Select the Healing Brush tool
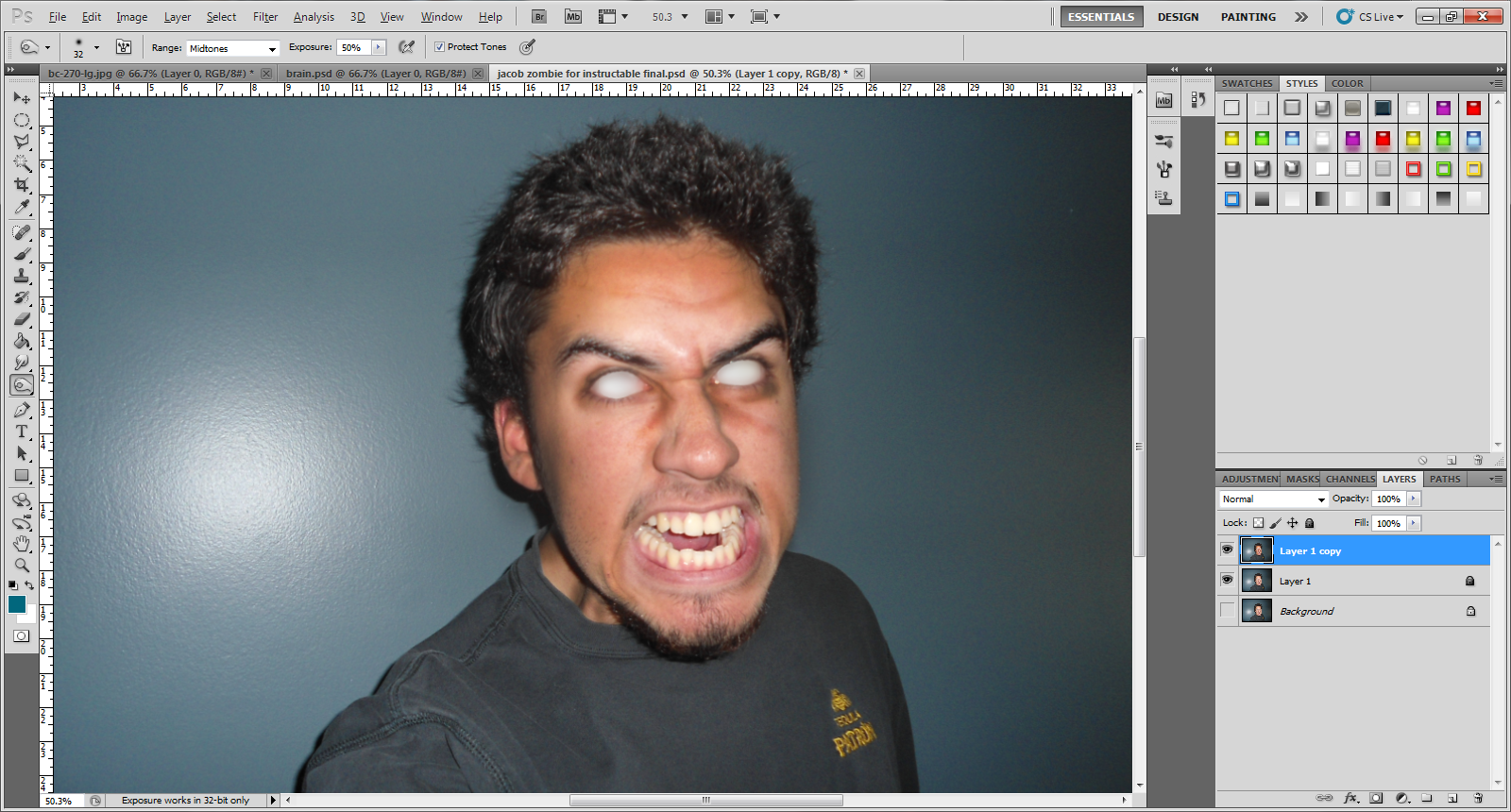This screenshot has height=812, width=1511. [x=22, y=232]
